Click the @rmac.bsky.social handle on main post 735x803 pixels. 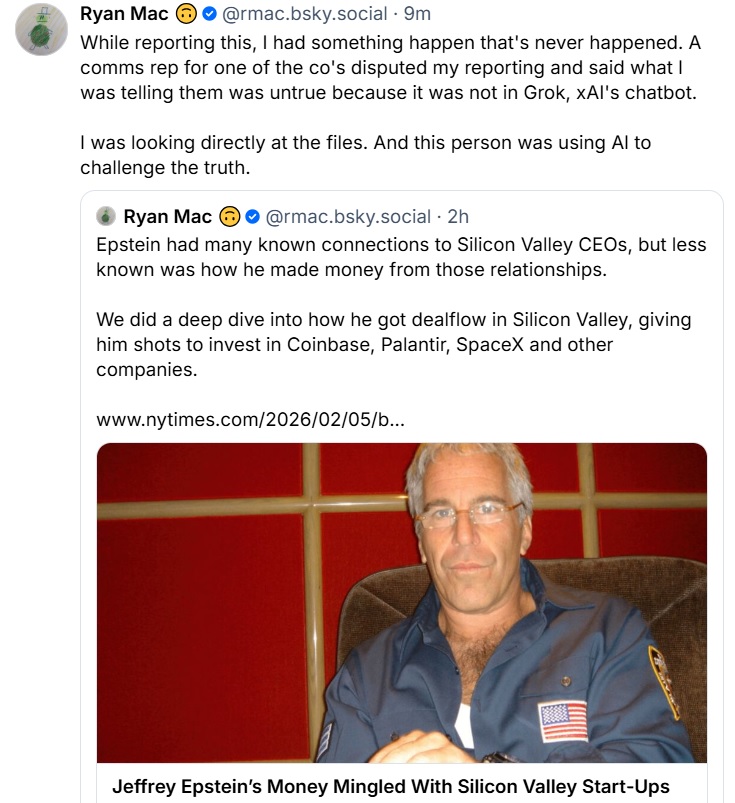307,15
